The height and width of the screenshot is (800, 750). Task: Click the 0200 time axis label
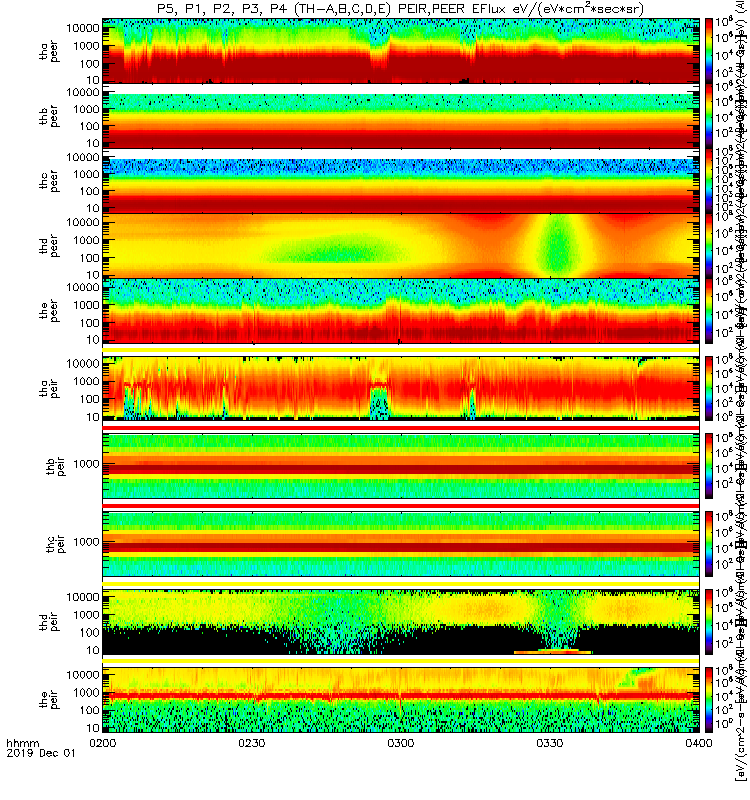103,743
